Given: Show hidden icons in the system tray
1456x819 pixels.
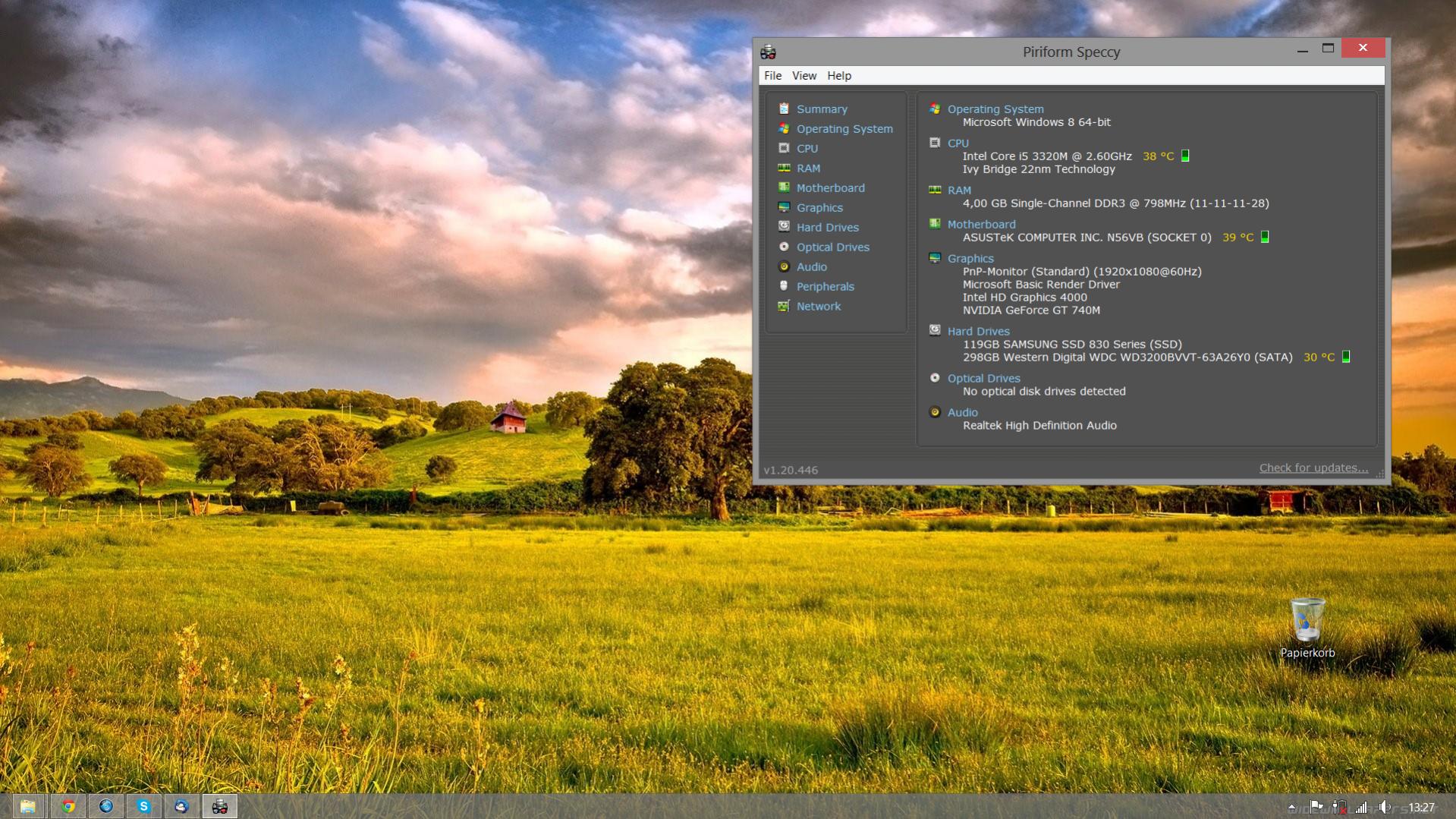Looking at the screenshot, I should point(1291,808).
